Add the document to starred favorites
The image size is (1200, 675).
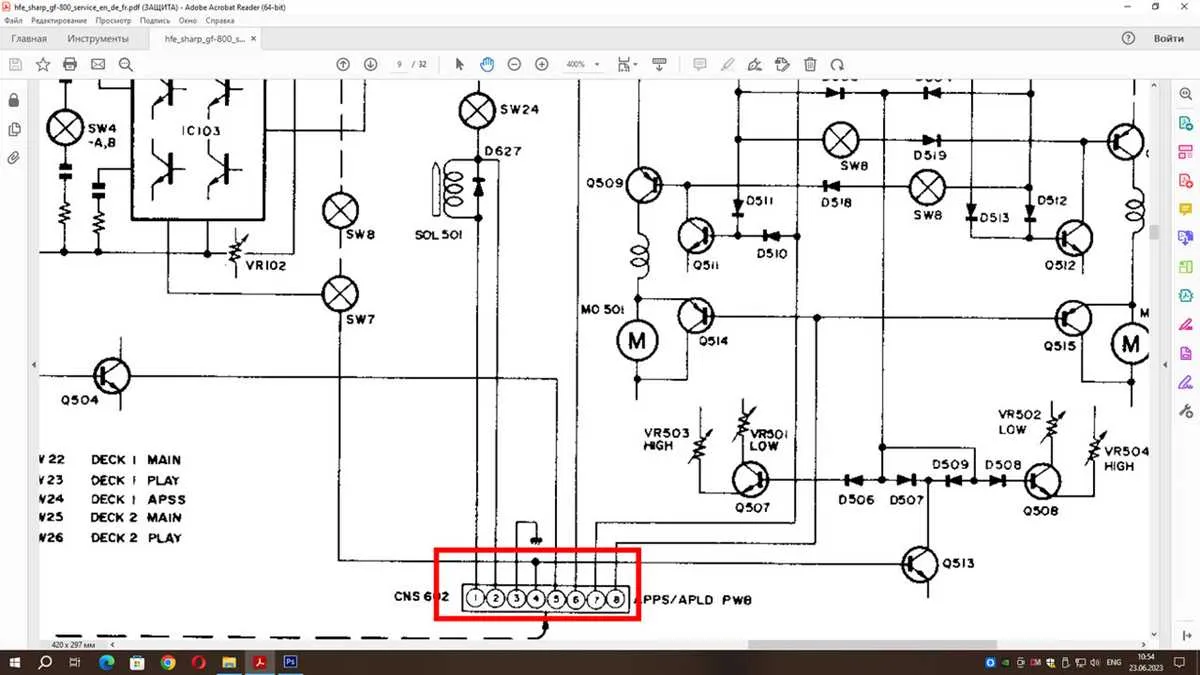[x=43, y=64]
